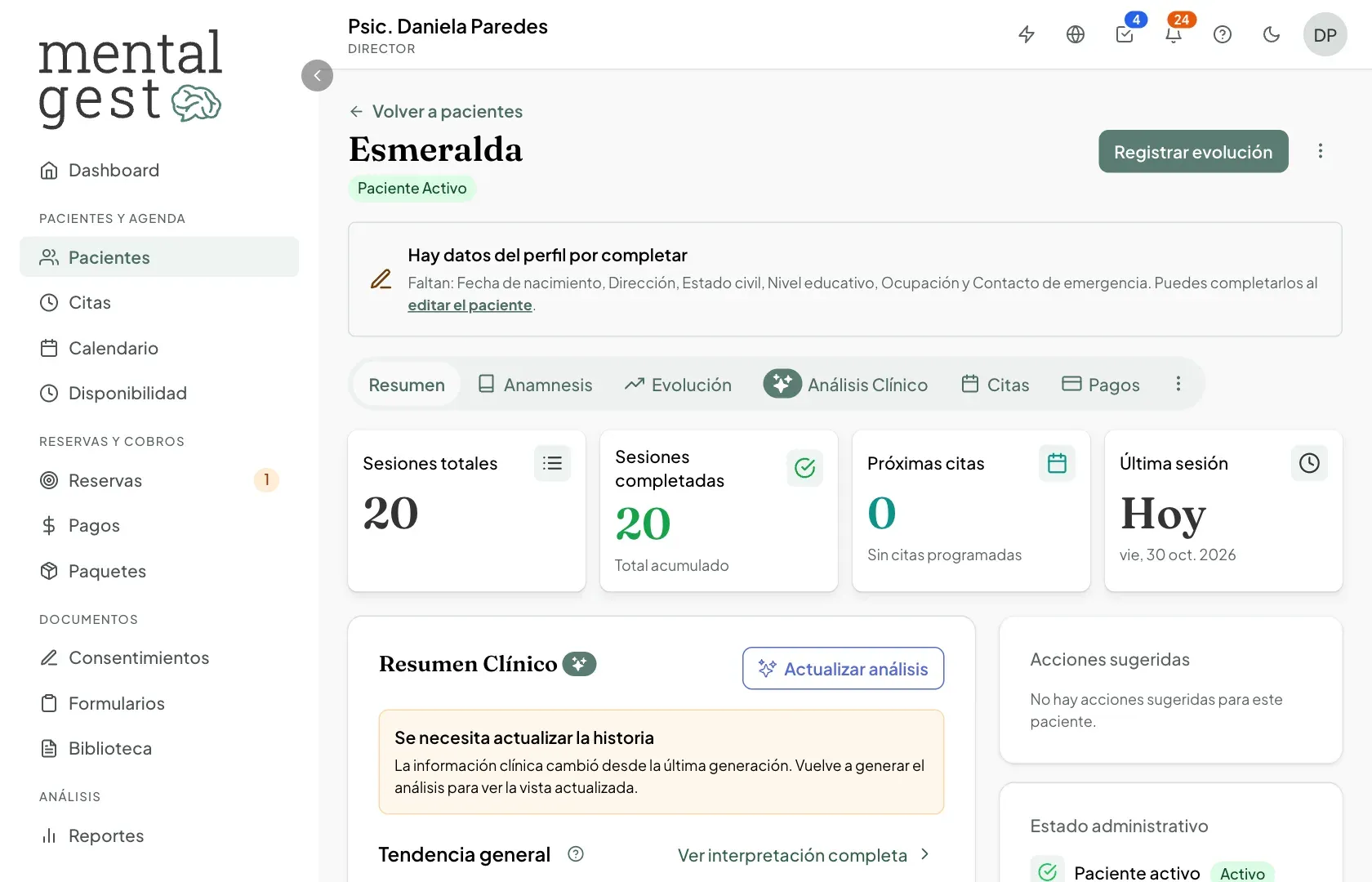
Task: Click the editar el paciente link
Action: point(470,305)
